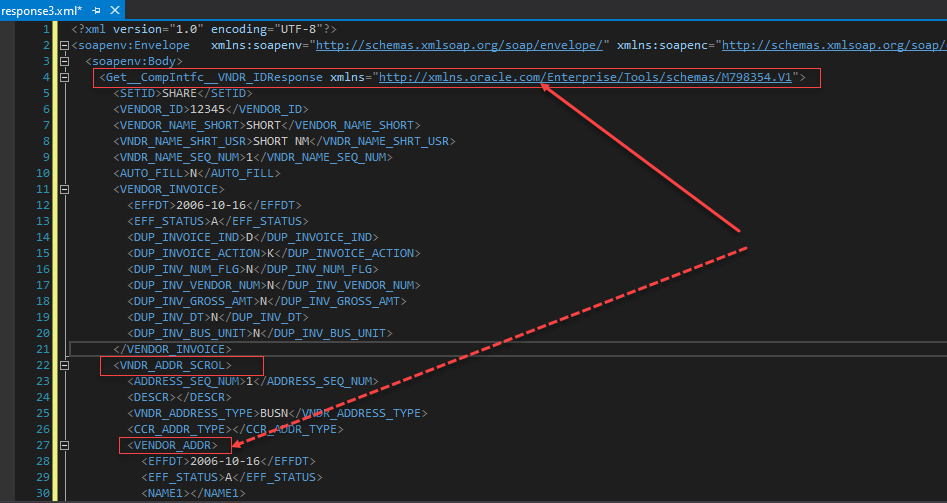Viewport: 947px width, 503px height.
Task: Click the SETID value SHARE
Action: pyautogui.click(x=179, y=93)
